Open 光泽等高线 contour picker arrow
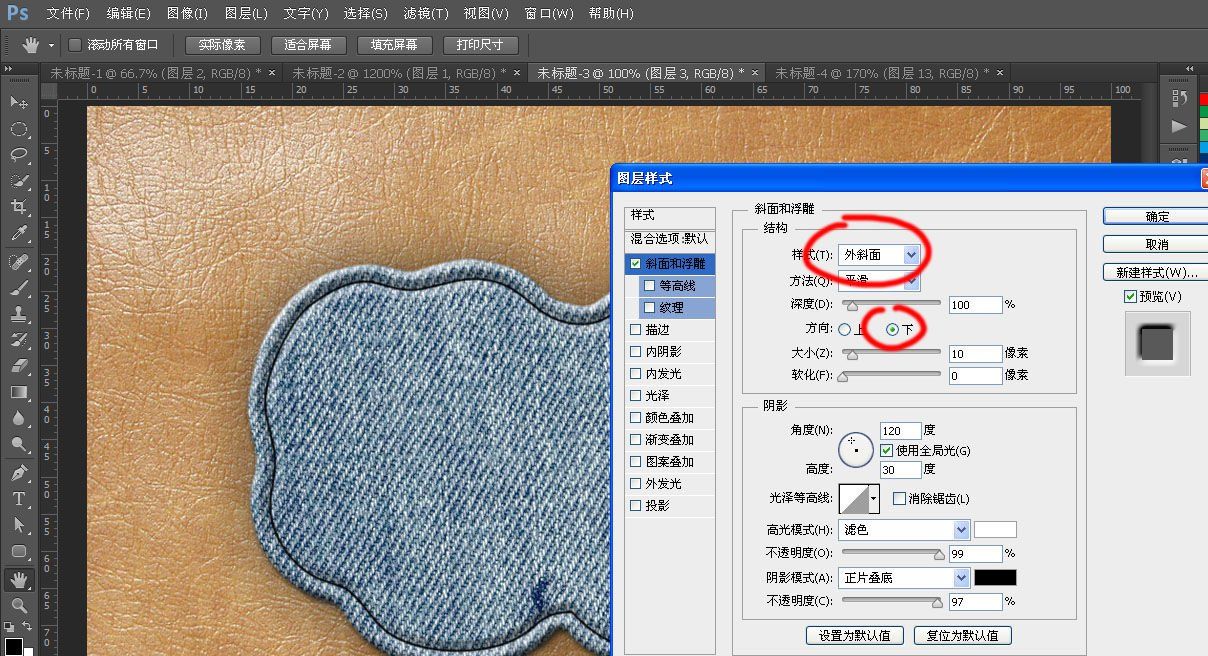The height and width of the screenshot is (656, 1208). pos(874,497)
